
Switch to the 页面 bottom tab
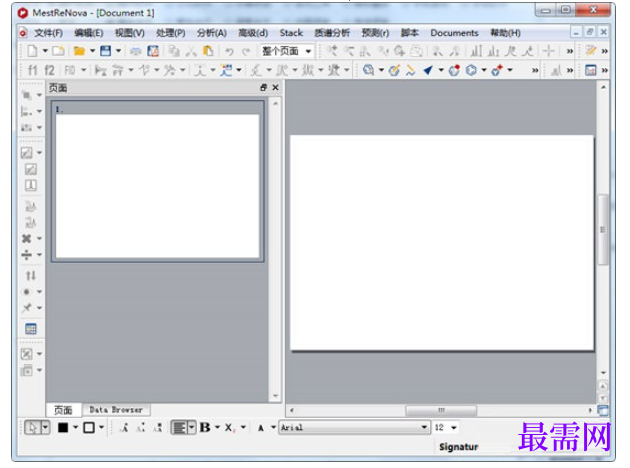coord(63,410)
